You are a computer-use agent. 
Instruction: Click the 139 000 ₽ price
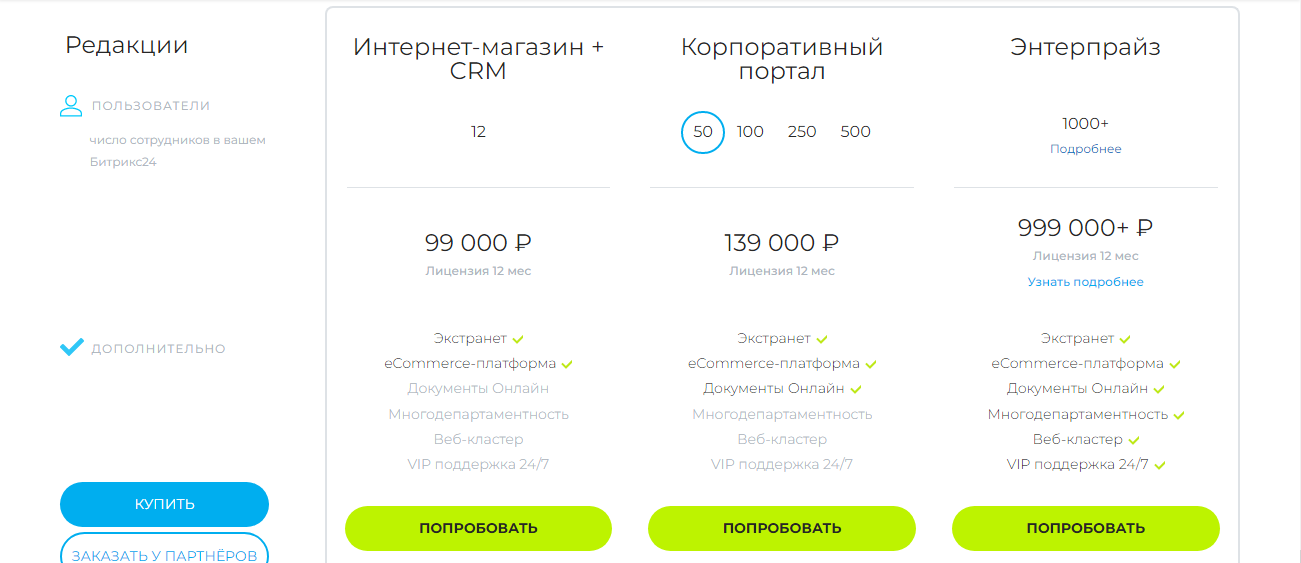coord(781,243)
